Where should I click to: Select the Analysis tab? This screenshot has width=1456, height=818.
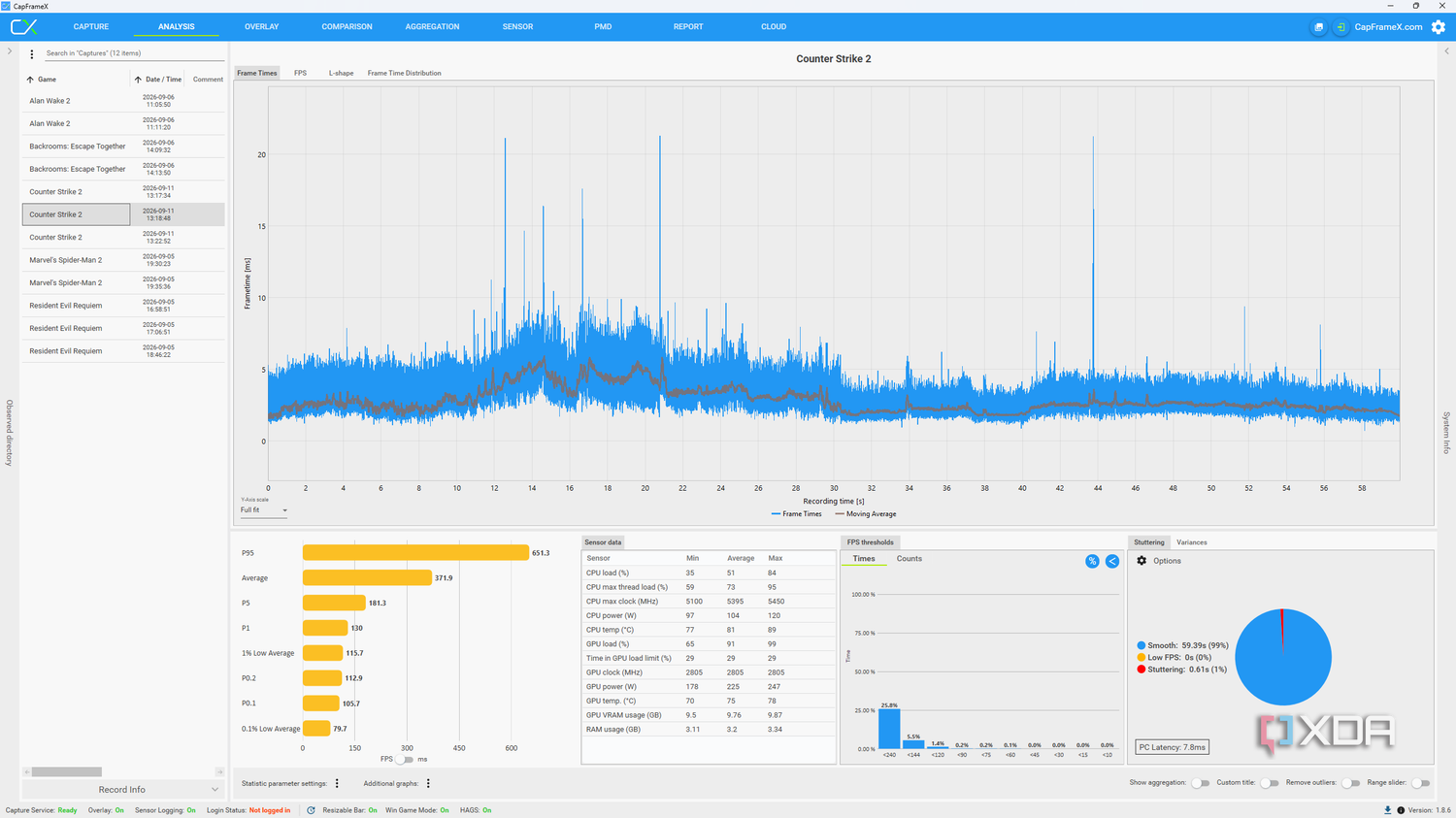177,27
